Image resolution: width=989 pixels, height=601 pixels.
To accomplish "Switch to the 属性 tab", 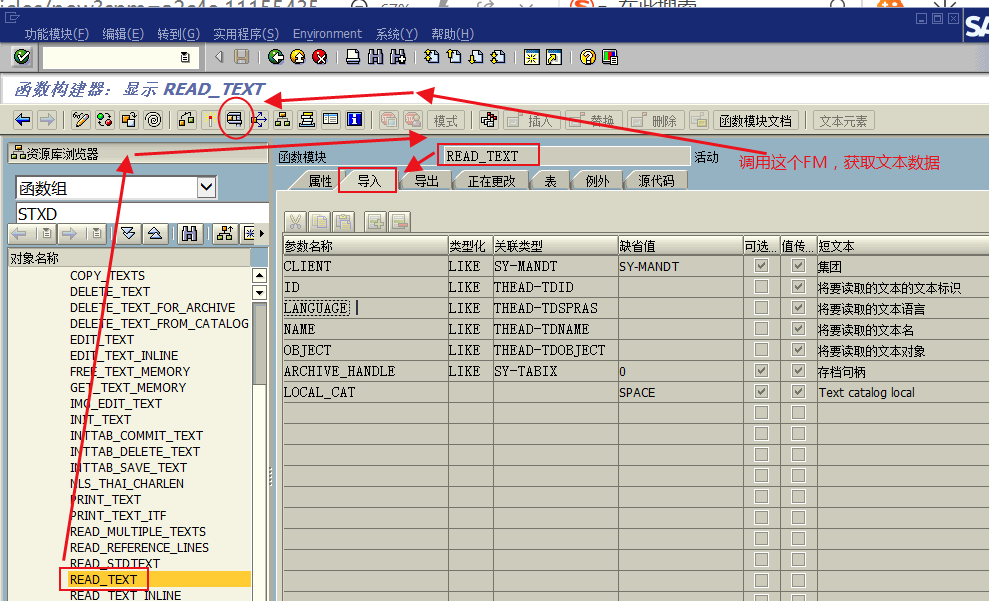I will (320, 181).
